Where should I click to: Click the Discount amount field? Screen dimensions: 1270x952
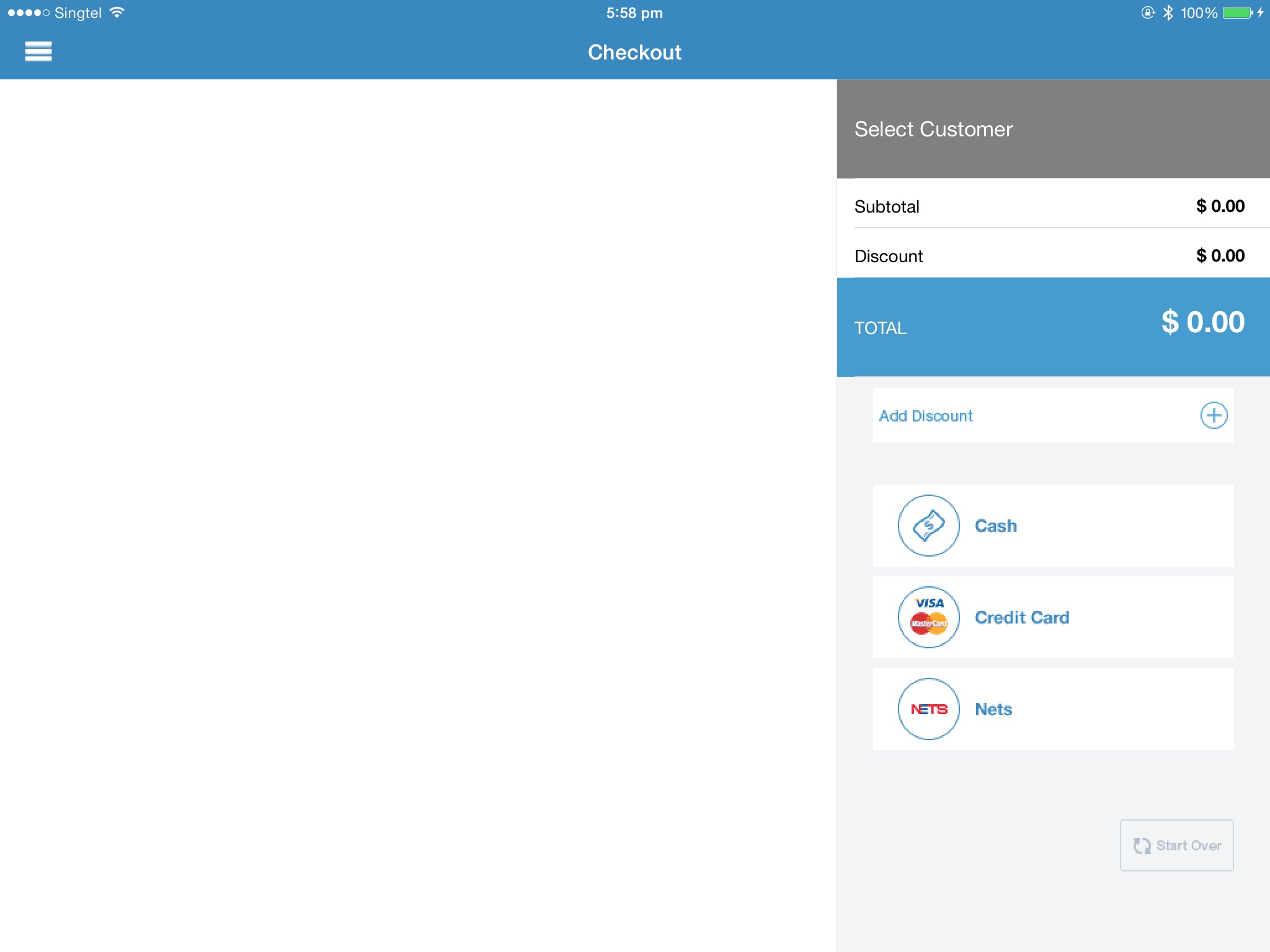coord(1220,256)
